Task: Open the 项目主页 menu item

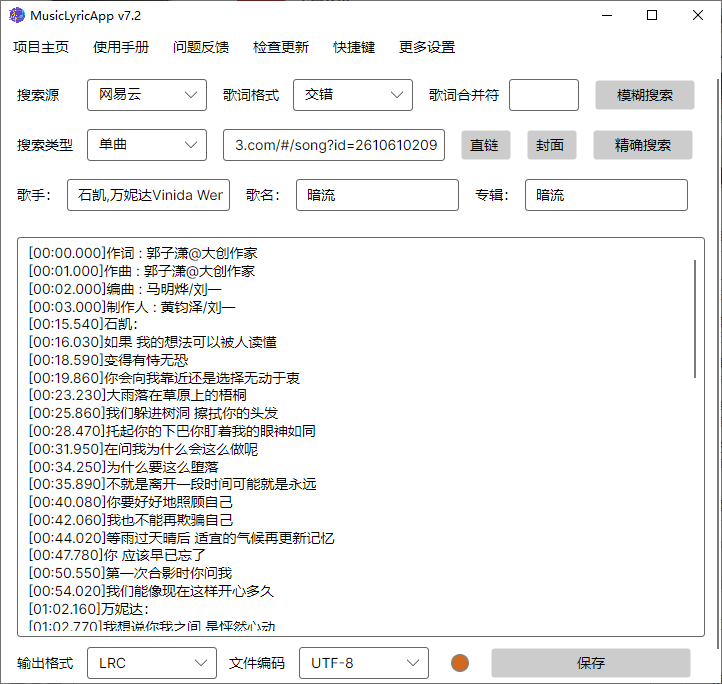Action: pyautogui.click(x=41, y=47)
